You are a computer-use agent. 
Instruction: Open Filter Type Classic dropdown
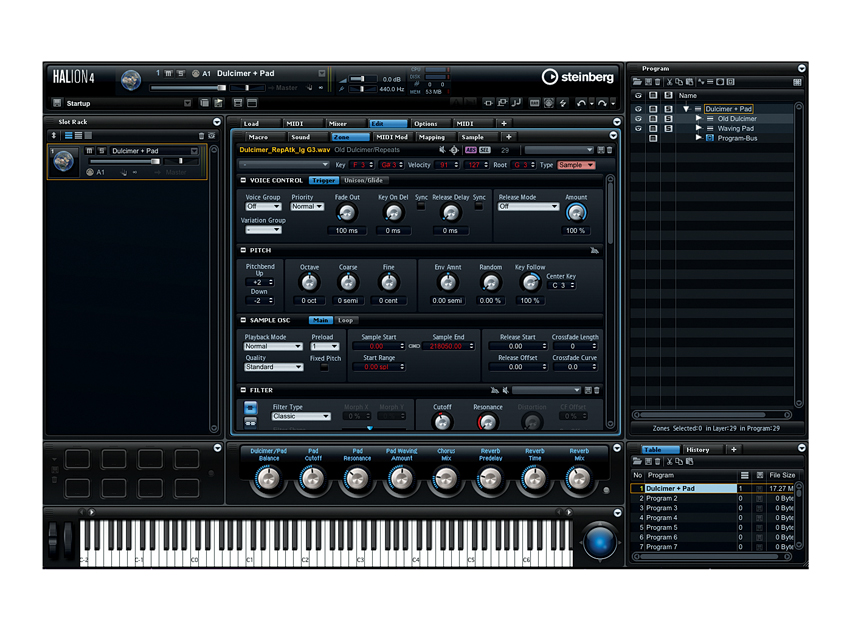pyautogui.click(x=301, y=416)
